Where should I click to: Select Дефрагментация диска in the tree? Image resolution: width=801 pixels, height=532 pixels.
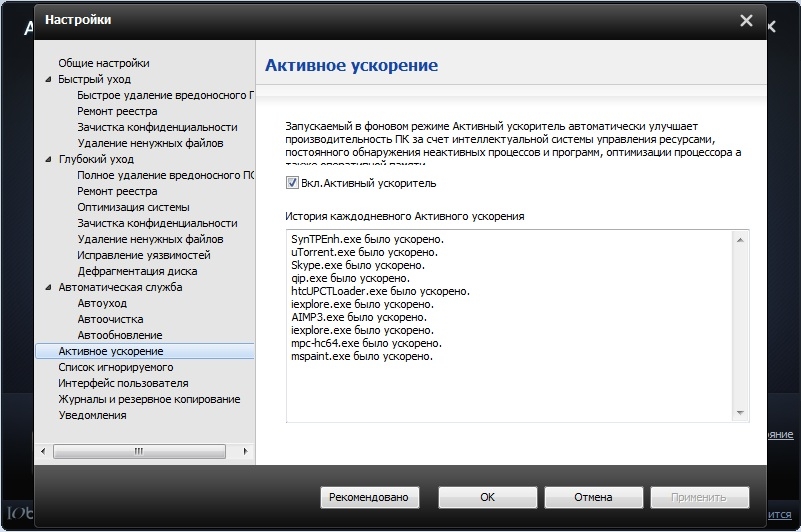tap(137, 271)
